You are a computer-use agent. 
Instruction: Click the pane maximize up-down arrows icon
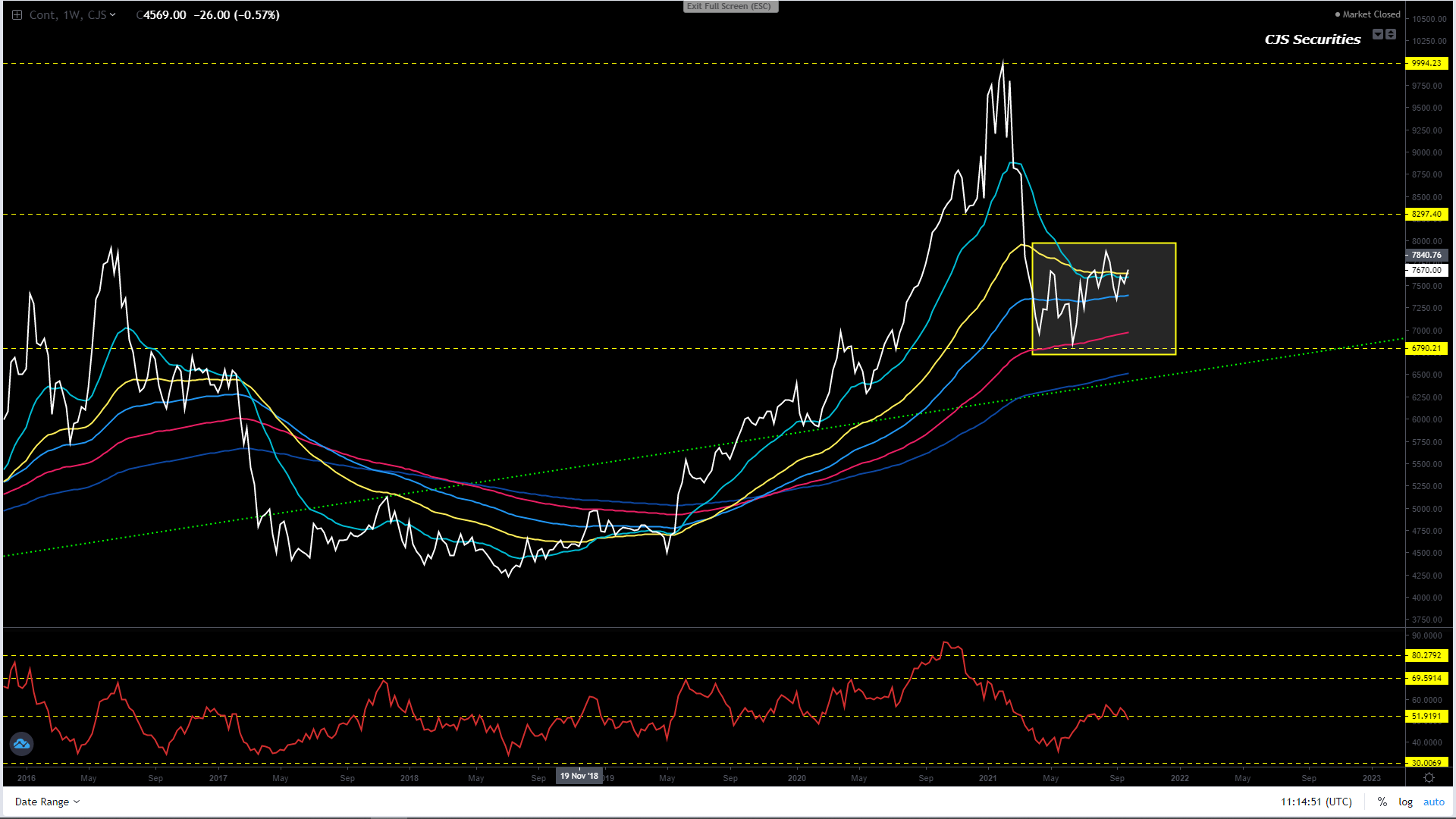click(1391, 34)
